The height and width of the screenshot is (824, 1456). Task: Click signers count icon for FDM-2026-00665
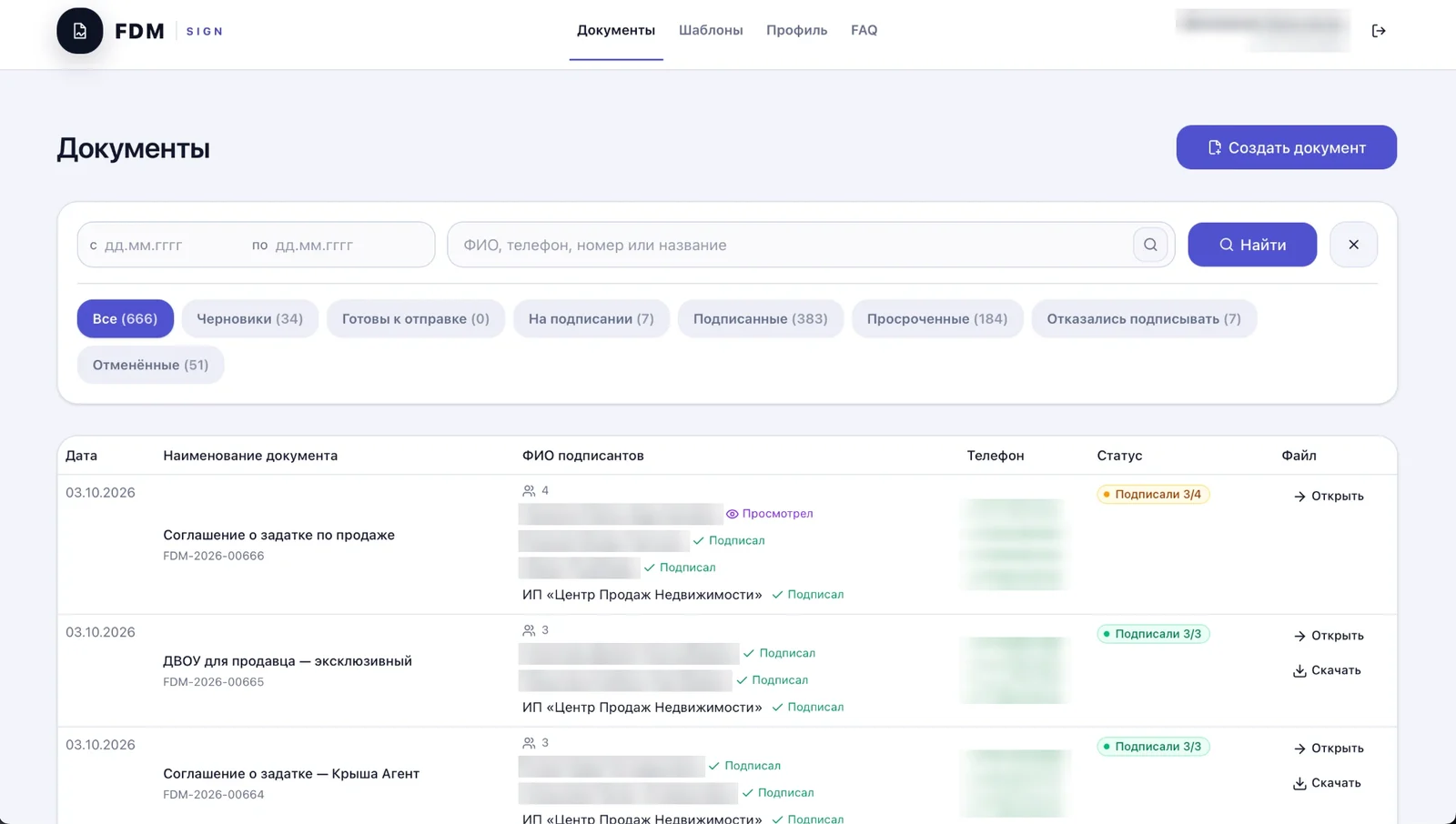529,630
